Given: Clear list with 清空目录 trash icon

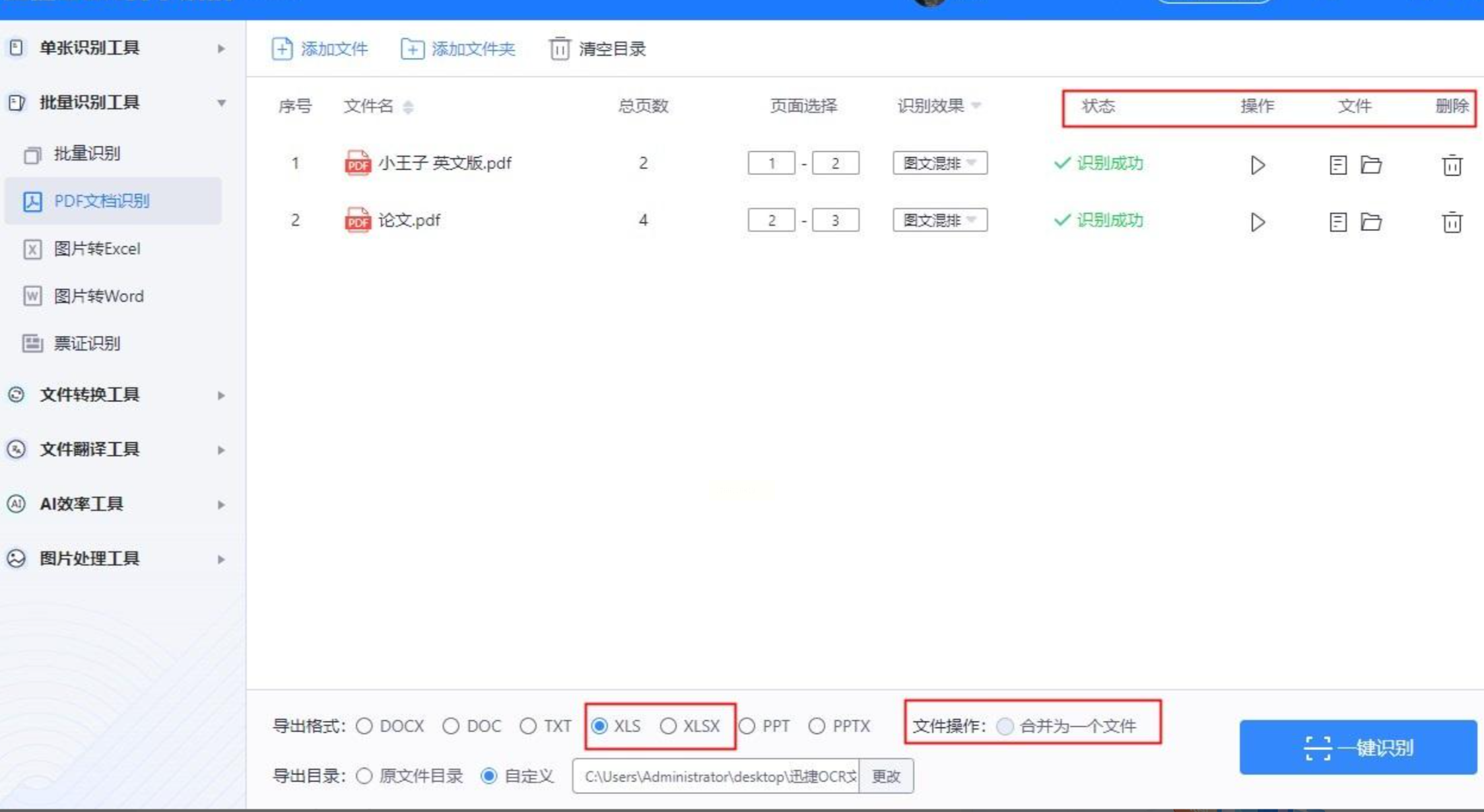Looking at the screenshot, I should 559,49.
